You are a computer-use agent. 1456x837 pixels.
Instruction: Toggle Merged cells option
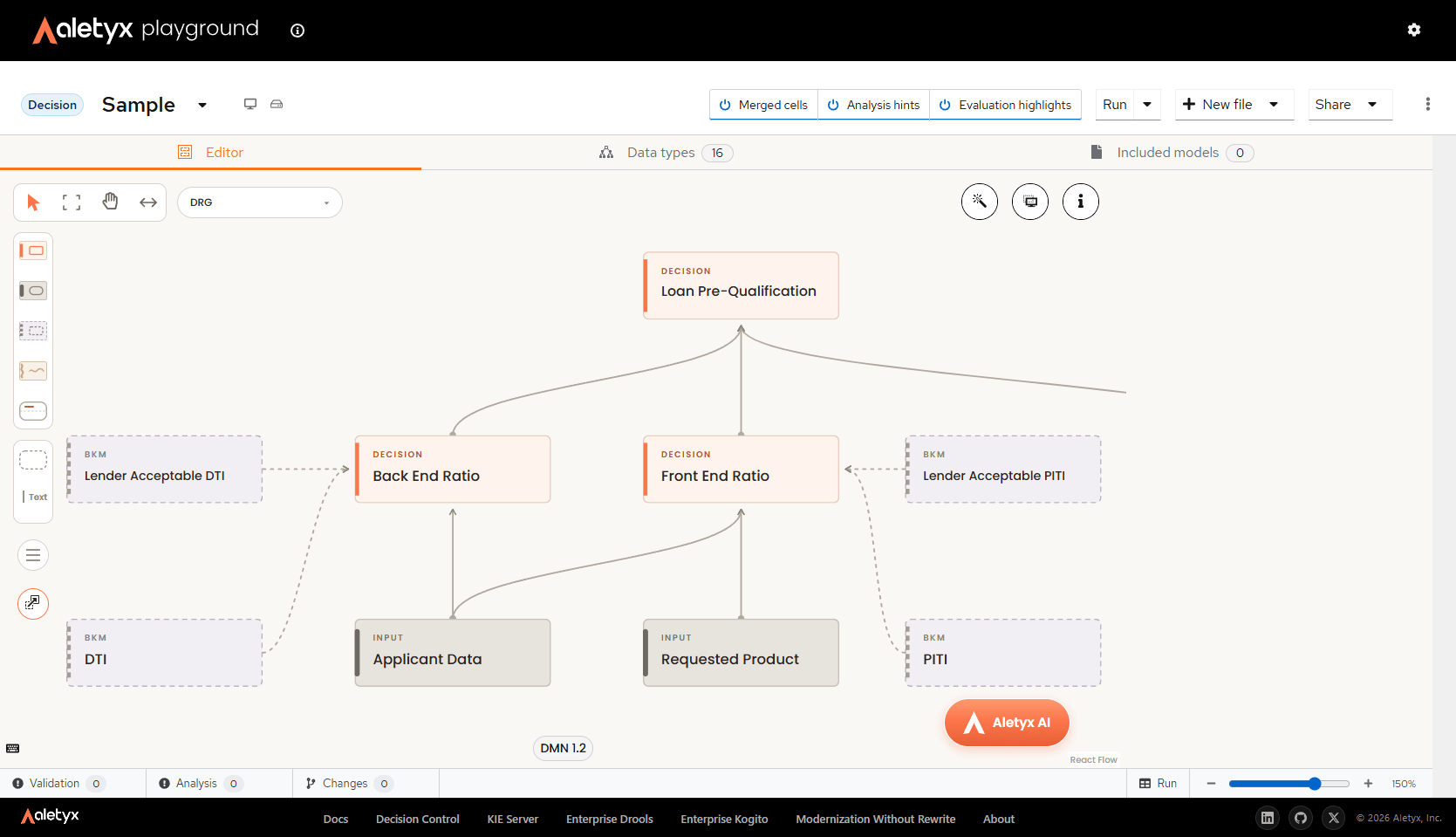[763, 105]
